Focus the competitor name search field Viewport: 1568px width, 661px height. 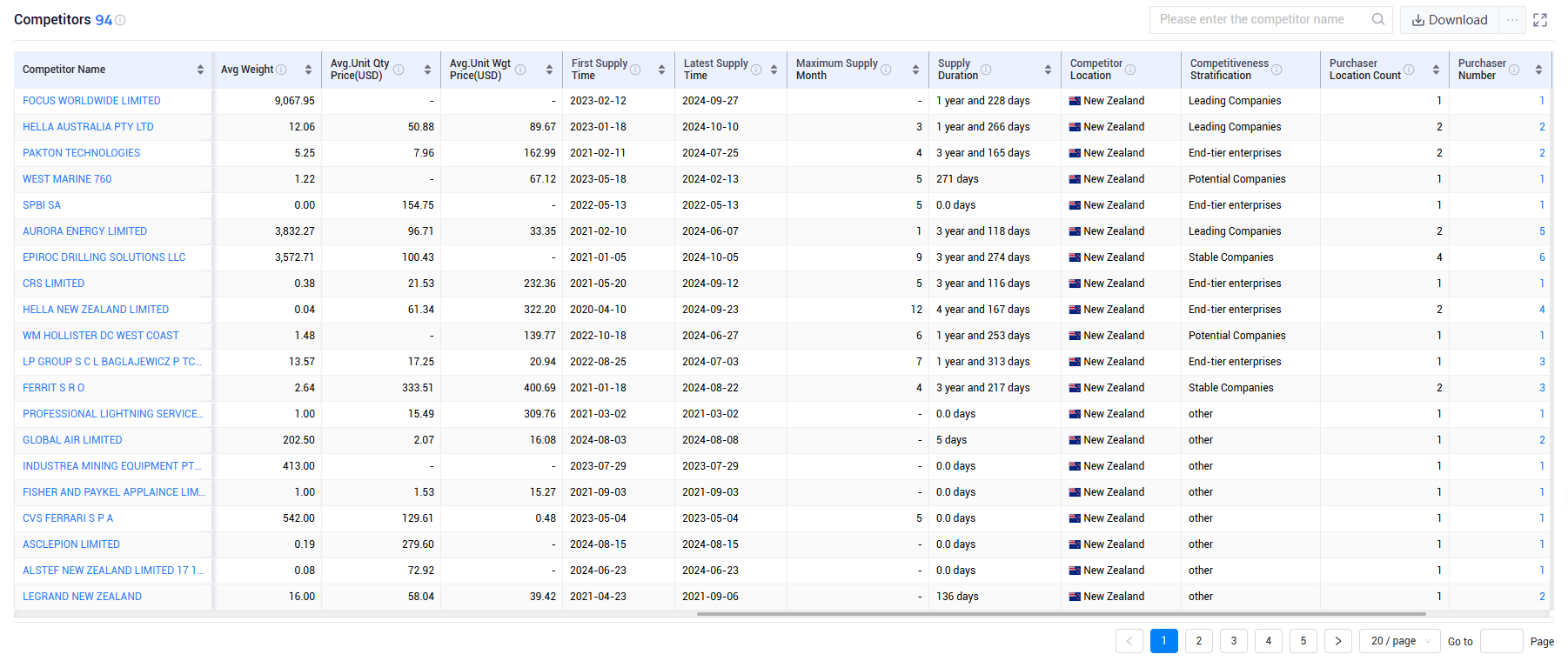tap(1260, 19)
